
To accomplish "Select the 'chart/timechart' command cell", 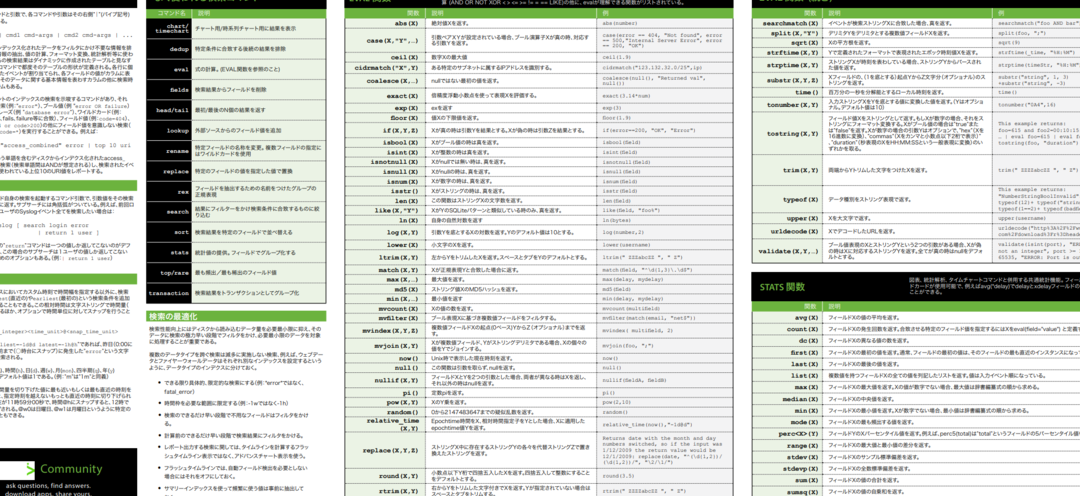I will click(x=169, y=29).
